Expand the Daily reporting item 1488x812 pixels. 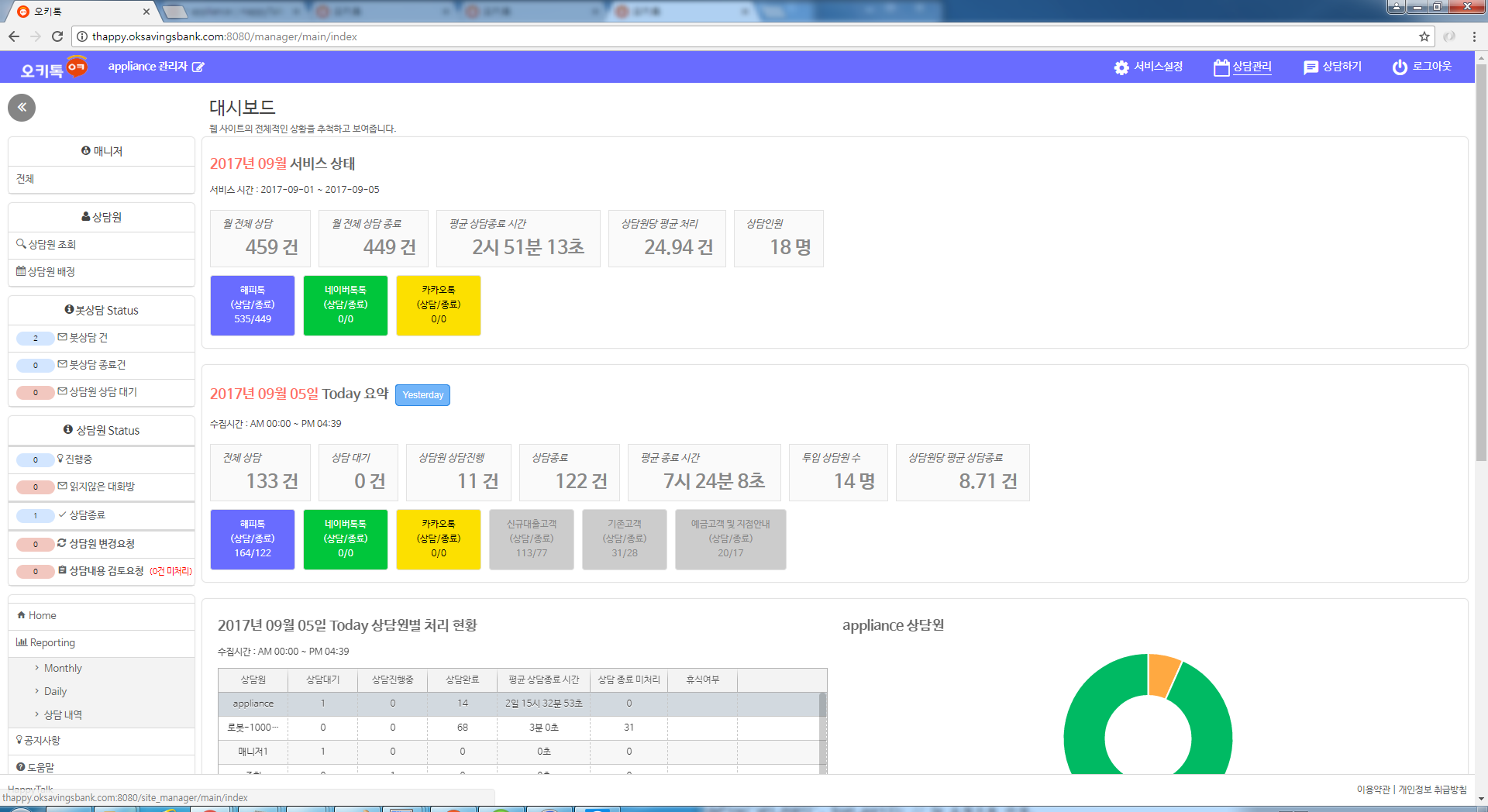pyautogui.click(x=55, y=691)
